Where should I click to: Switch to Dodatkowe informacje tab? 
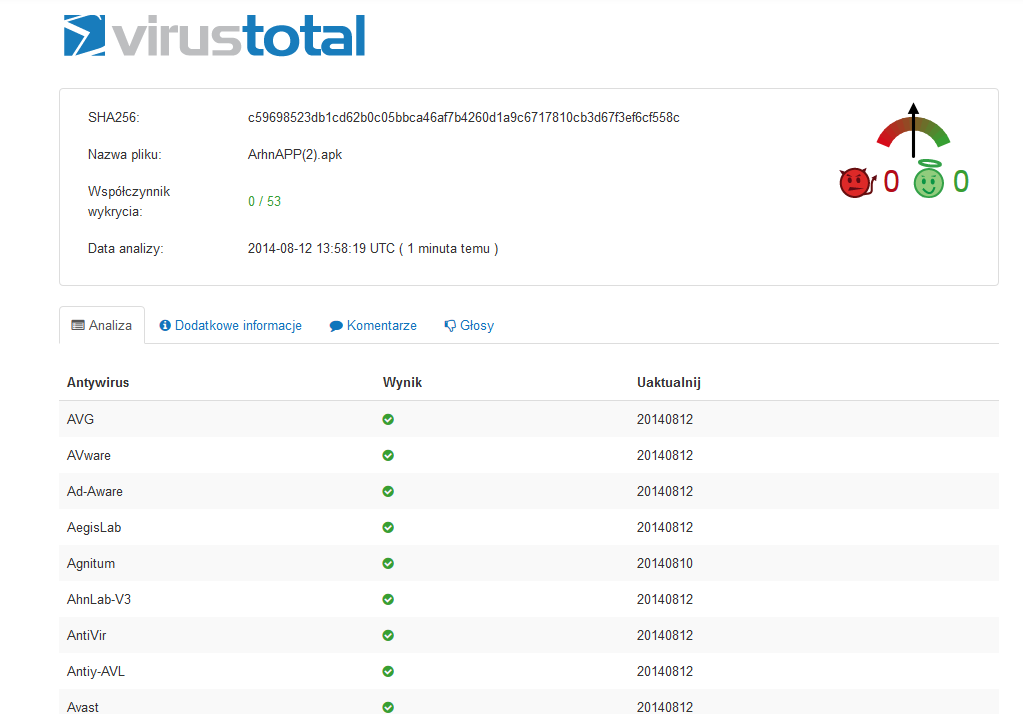point(231,325)
